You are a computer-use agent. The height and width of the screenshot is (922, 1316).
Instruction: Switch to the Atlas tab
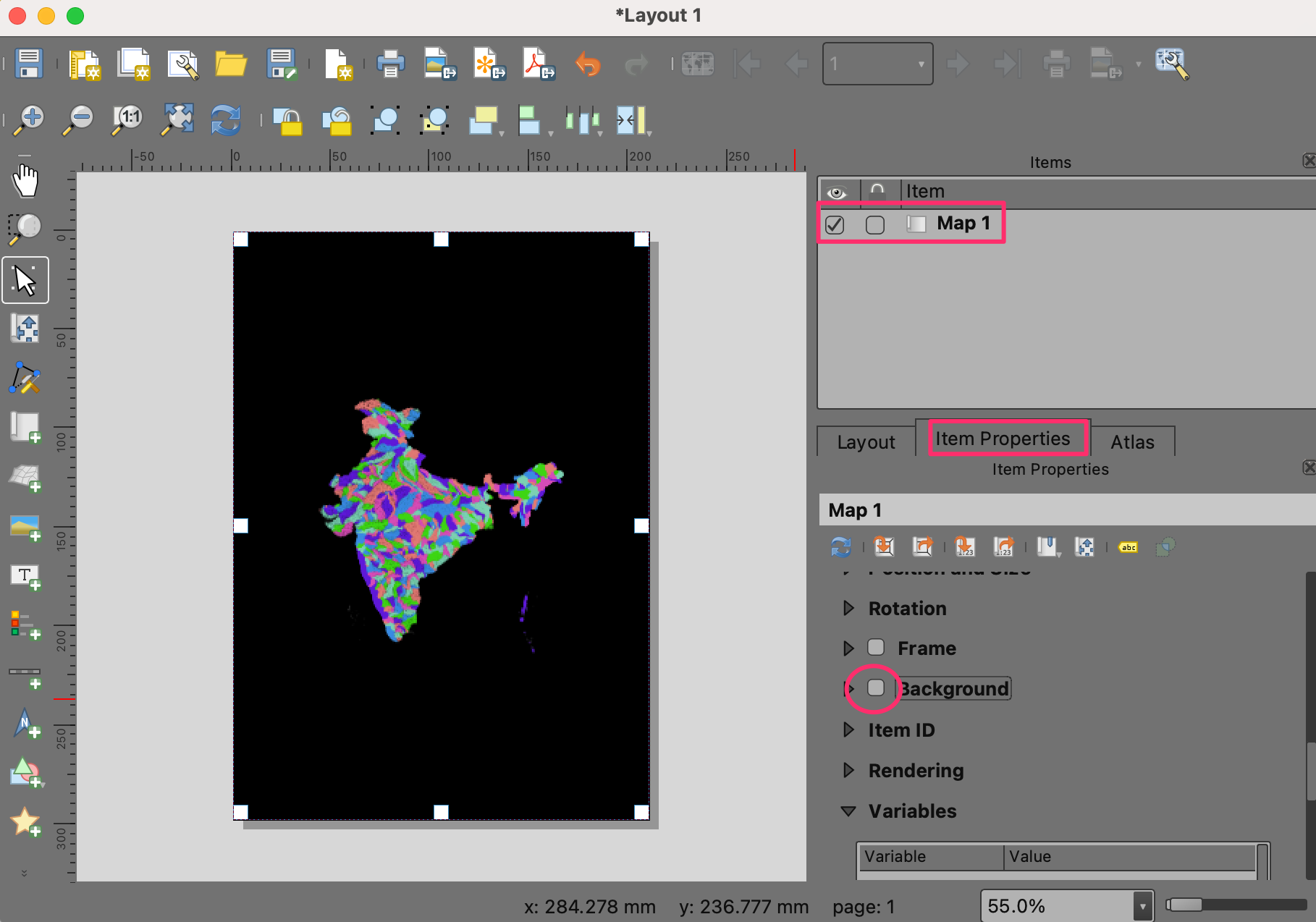[1132, 441]
